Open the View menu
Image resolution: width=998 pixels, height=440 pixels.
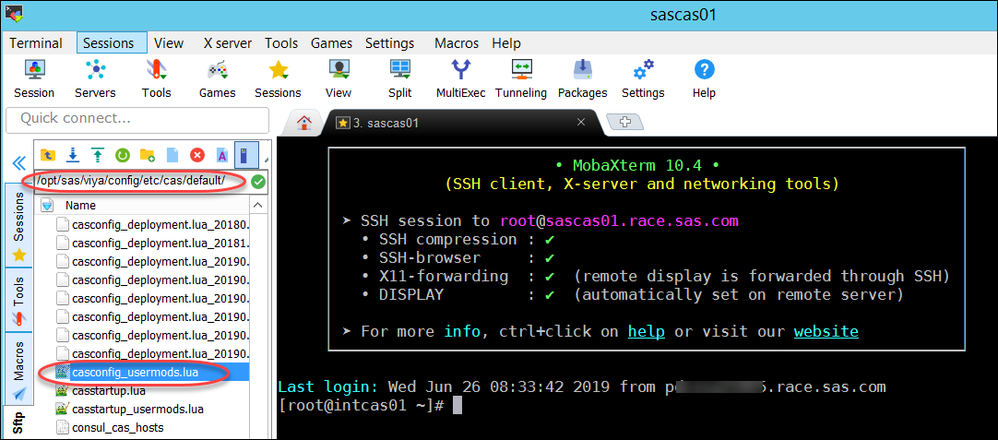click(169, 43)
